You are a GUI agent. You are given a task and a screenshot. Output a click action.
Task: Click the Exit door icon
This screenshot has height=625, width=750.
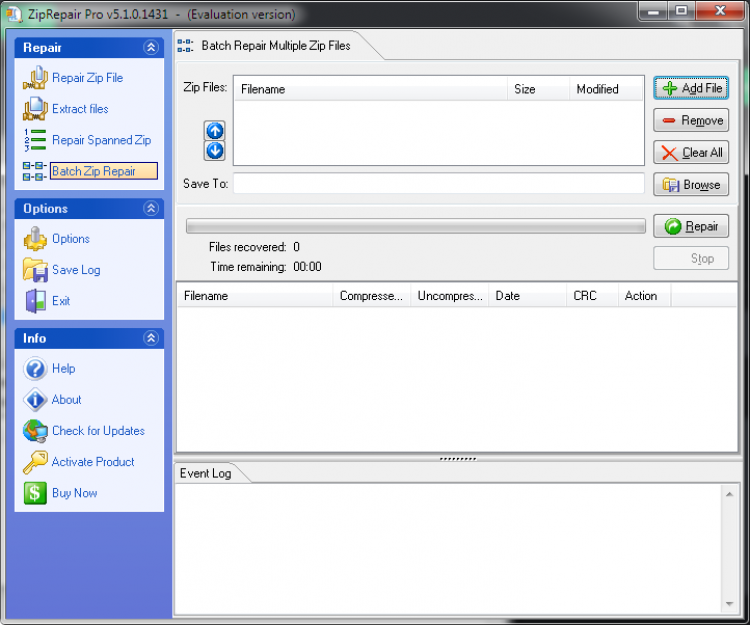pyautogui.click(x=35, y=301)
